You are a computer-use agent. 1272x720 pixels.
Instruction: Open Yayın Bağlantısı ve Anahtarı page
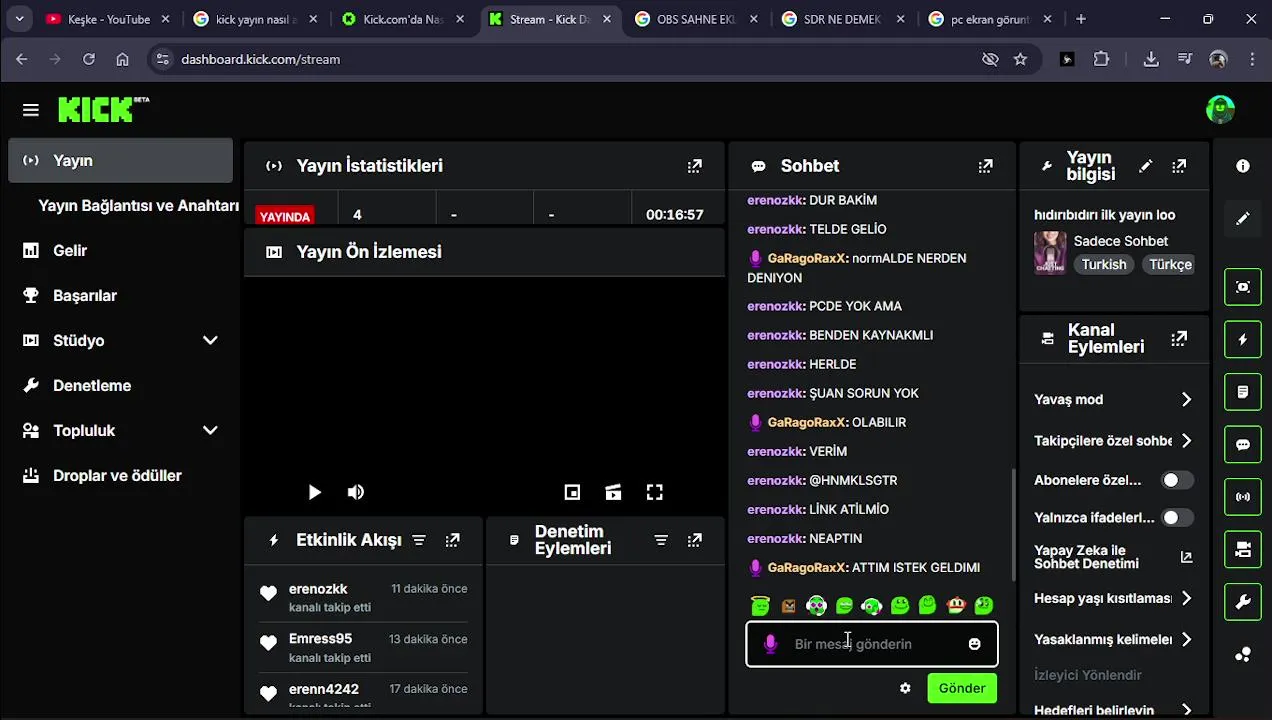138,205
